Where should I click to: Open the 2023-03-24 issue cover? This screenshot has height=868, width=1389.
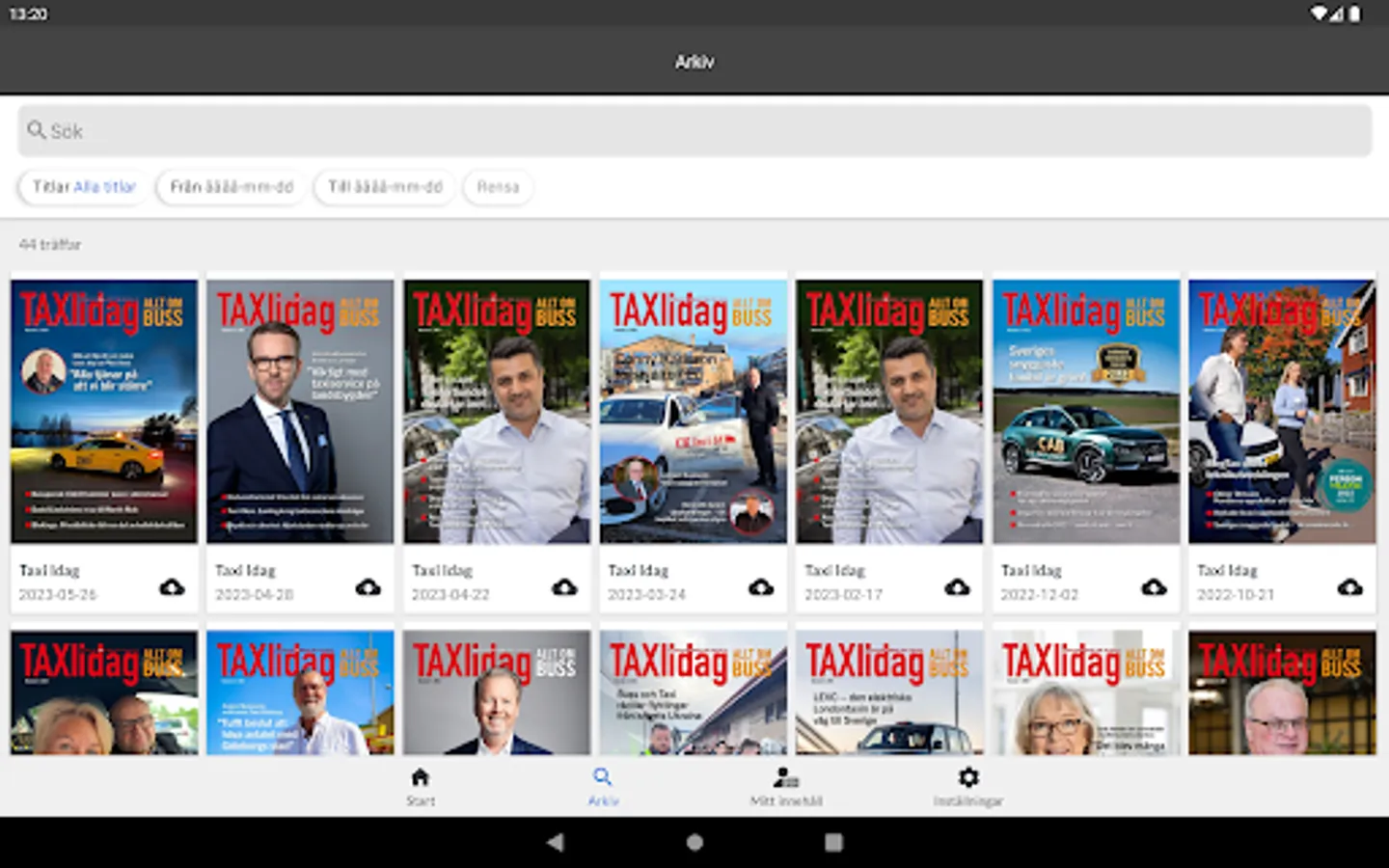[694, 412]
